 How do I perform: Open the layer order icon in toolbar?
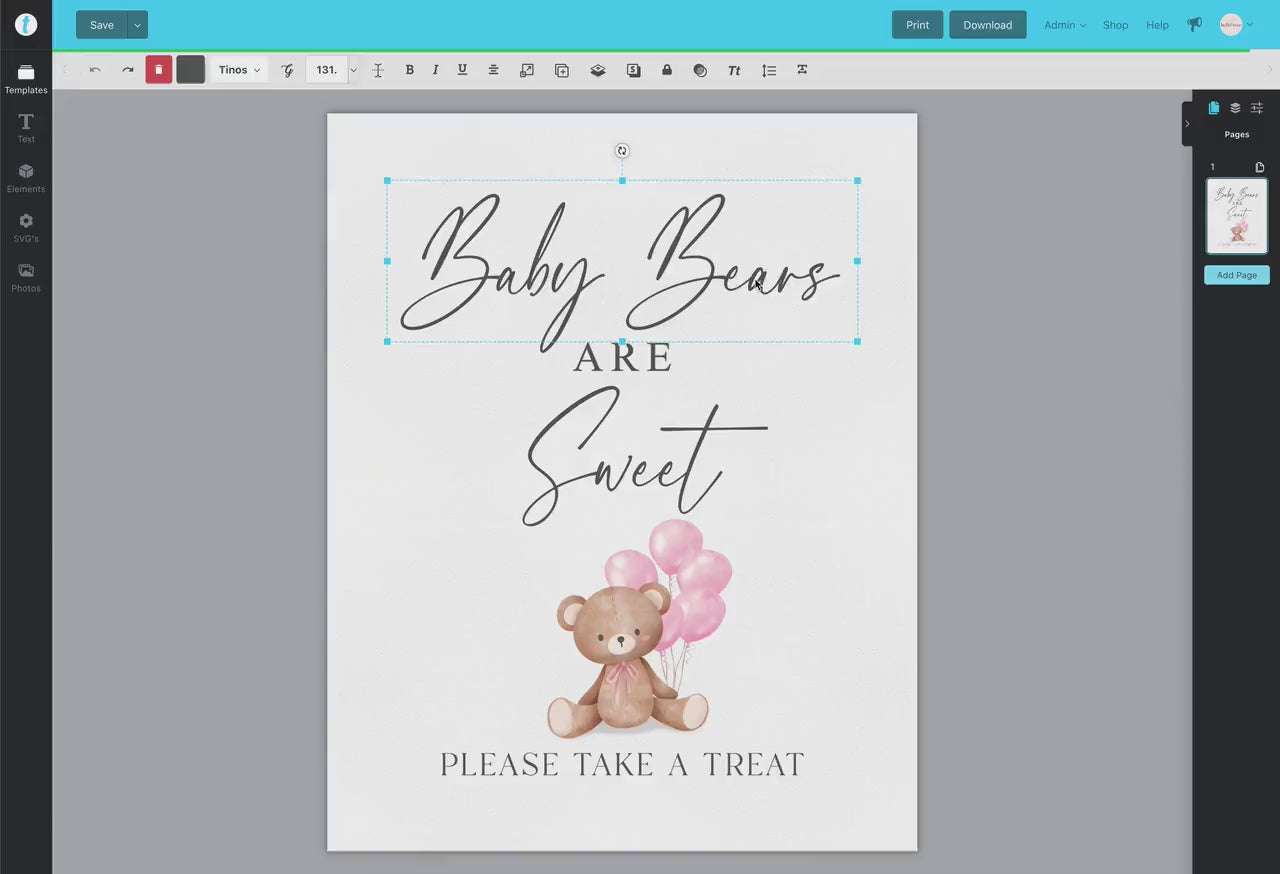(x=598, y=70)
